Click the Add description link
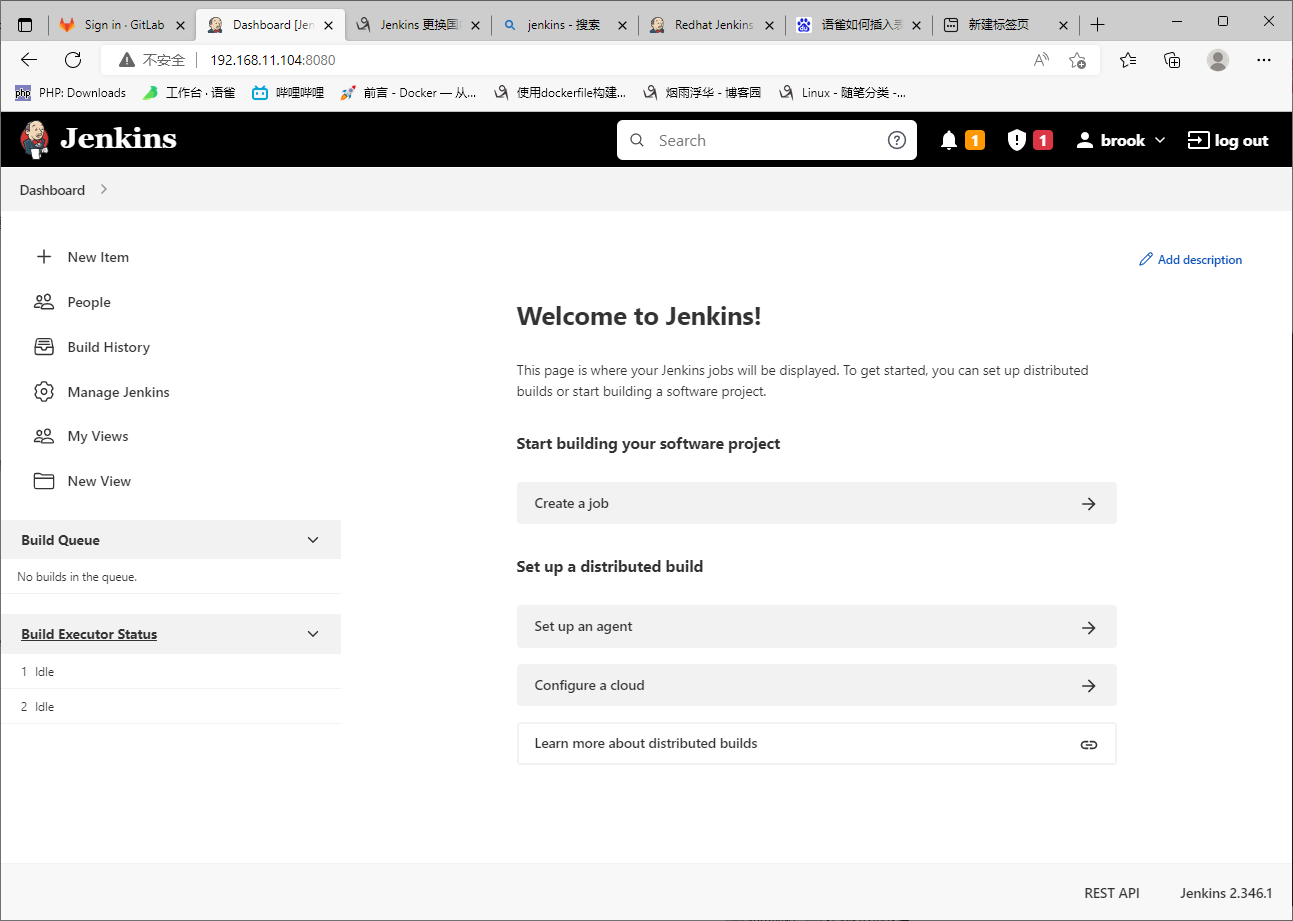This screenshot has height=921, width=1293. click(1191, 260)
